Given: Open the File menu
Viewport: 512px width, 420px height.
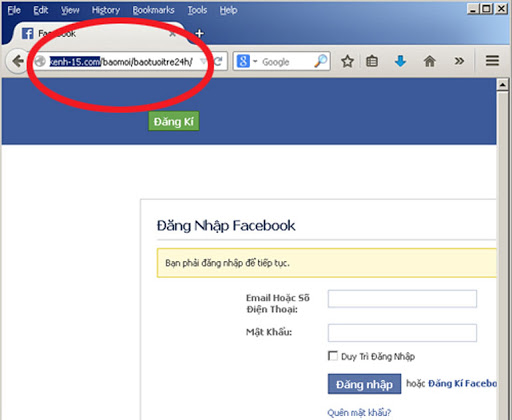Looking at the screenshot, I should (14, 10).
